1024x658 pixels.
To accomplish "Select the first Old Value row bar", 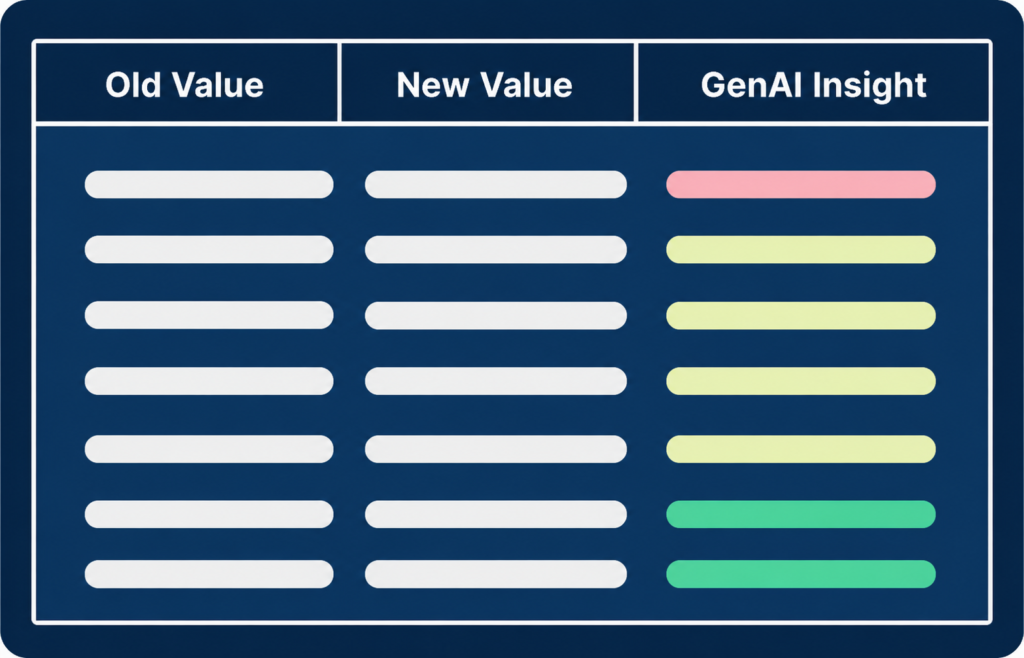I will (x=209, y=185).
